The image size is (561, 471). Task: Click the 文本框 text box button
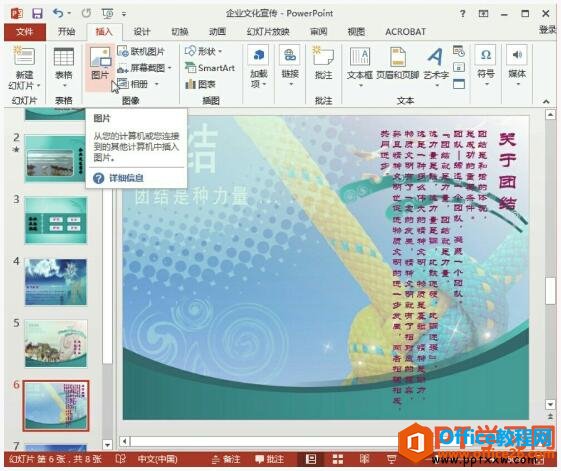[x=360, y=67]
